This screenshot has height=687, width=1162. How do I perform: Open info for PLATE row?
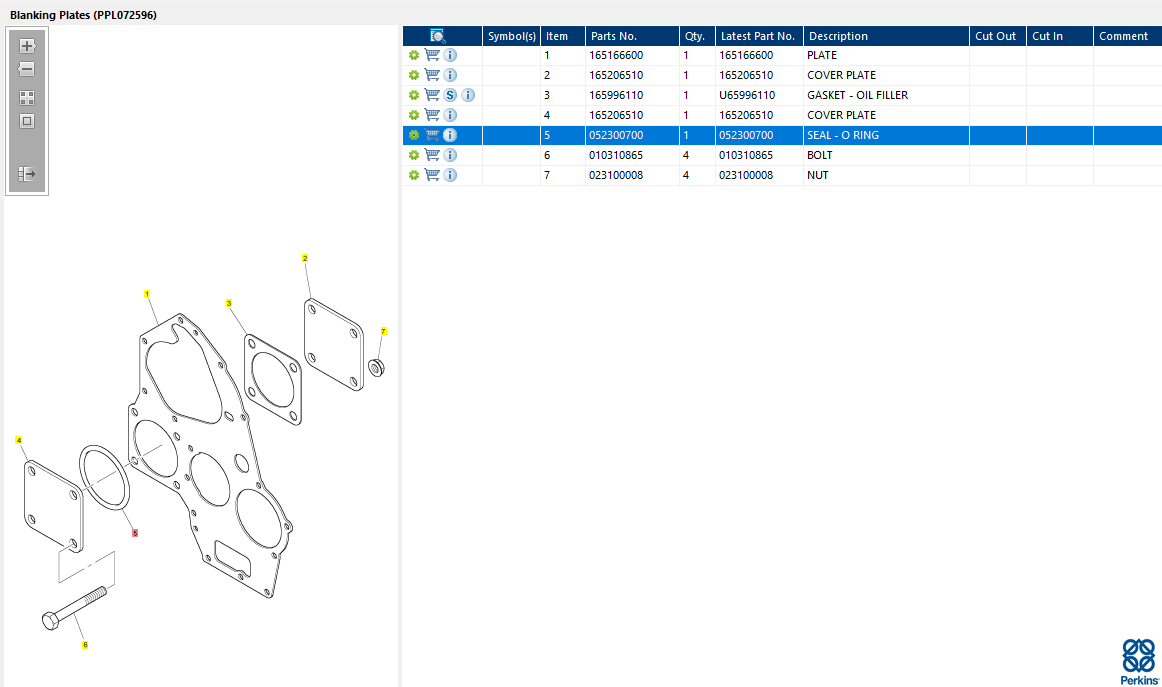click(450, 55)
